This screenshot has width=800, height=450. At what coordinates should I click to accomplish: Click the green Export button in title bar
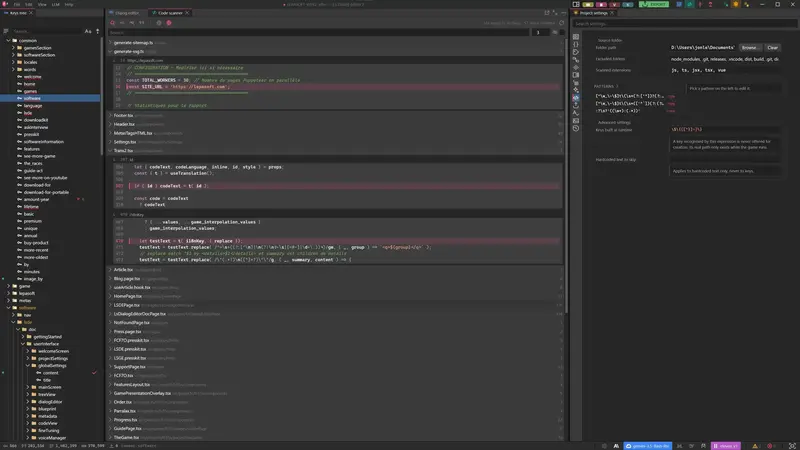point(654,4)
